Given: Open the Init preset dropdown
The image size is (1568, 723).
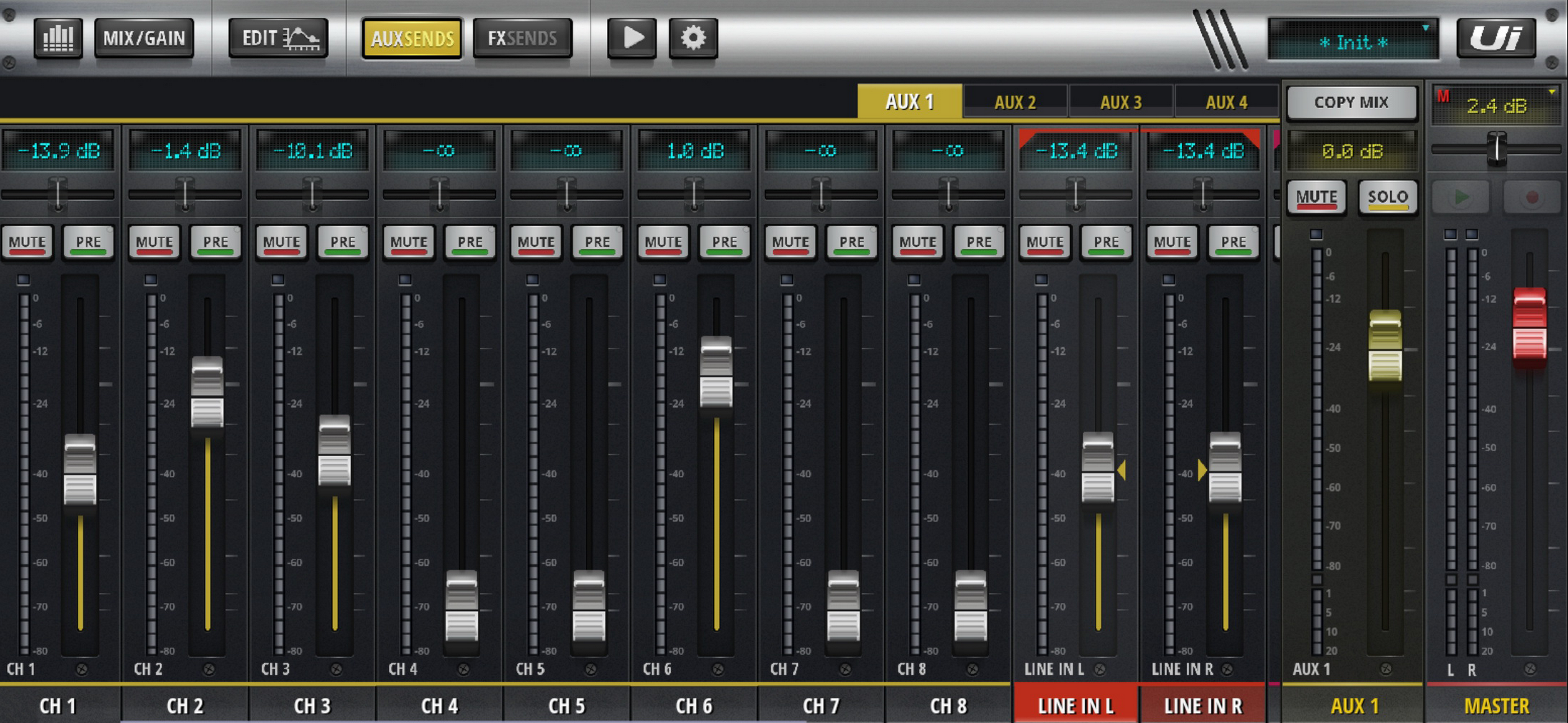Looking at the screenshot, I should coord(1353,40).
